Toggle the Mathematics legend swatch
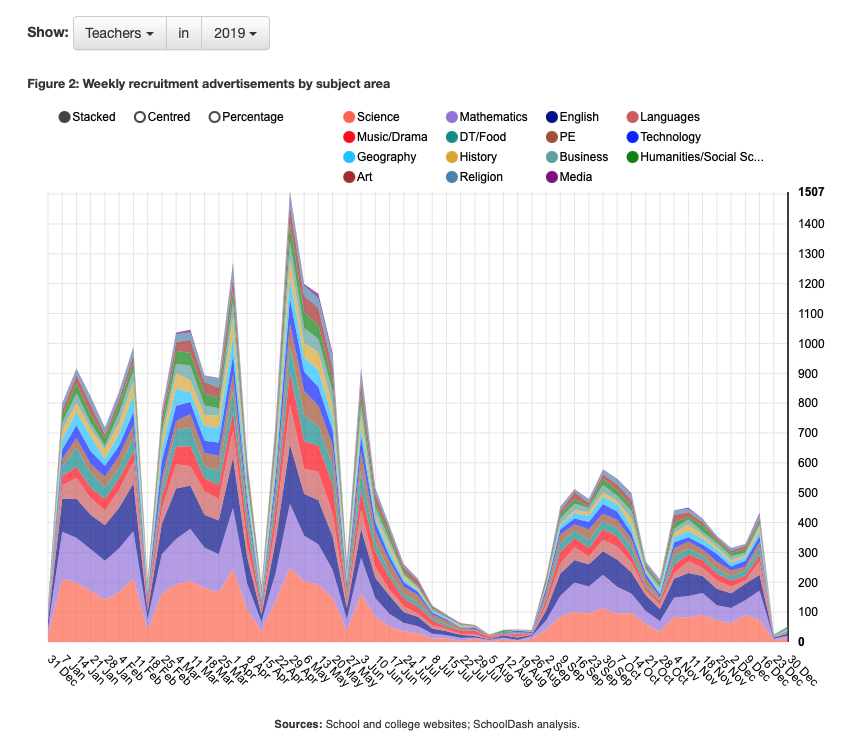This screenshot has width=850, height=750. pos(452,117)
